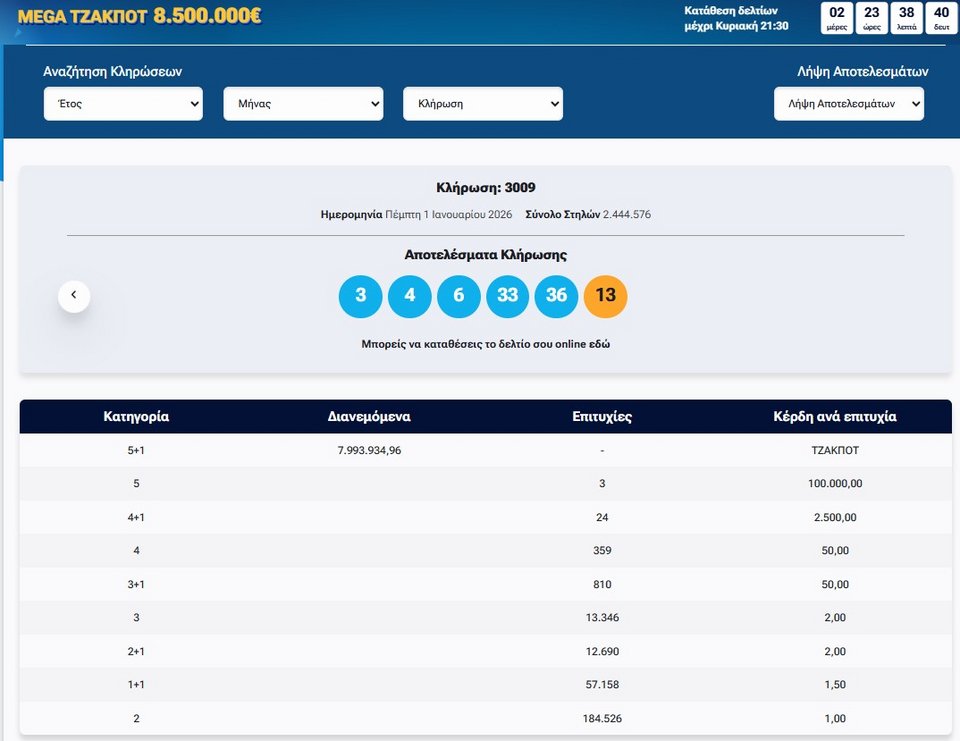Click the blue number 36 ball
Image resolution: width=960 pixels, height=741 pixels.
click(x=557, y=296)
